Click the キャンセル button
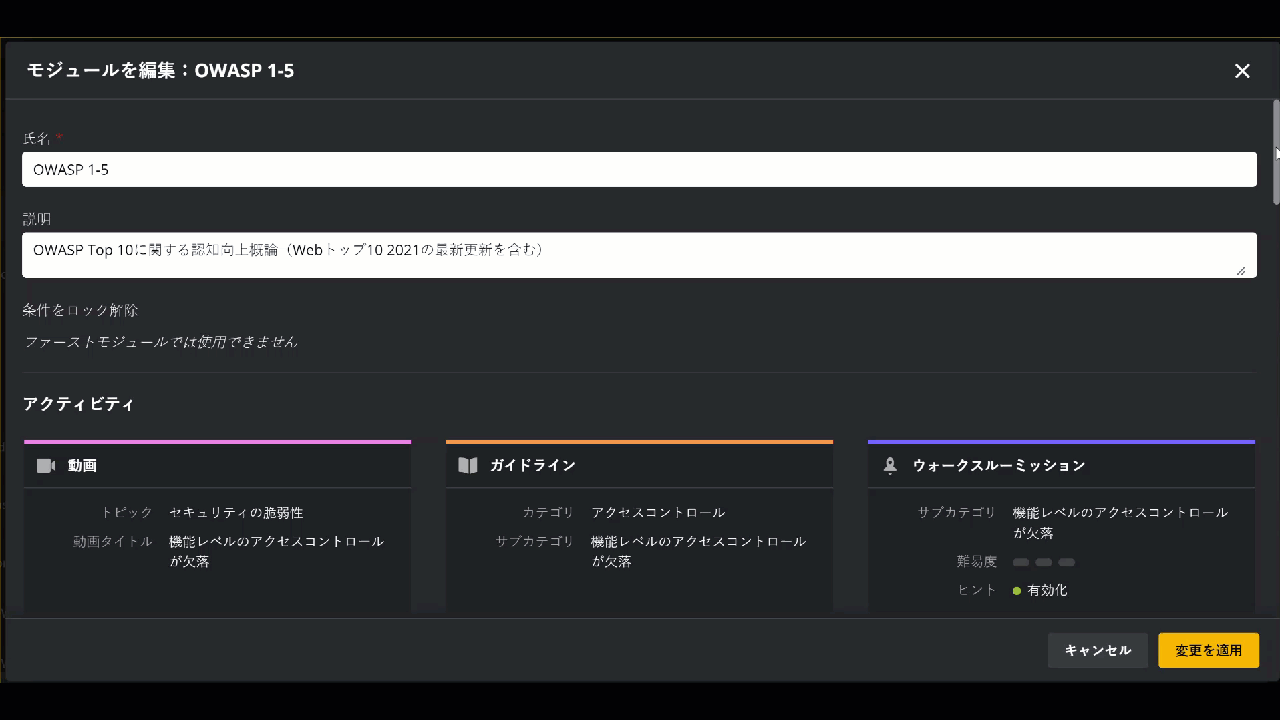1280x720 pixels. pos(1097,650)
